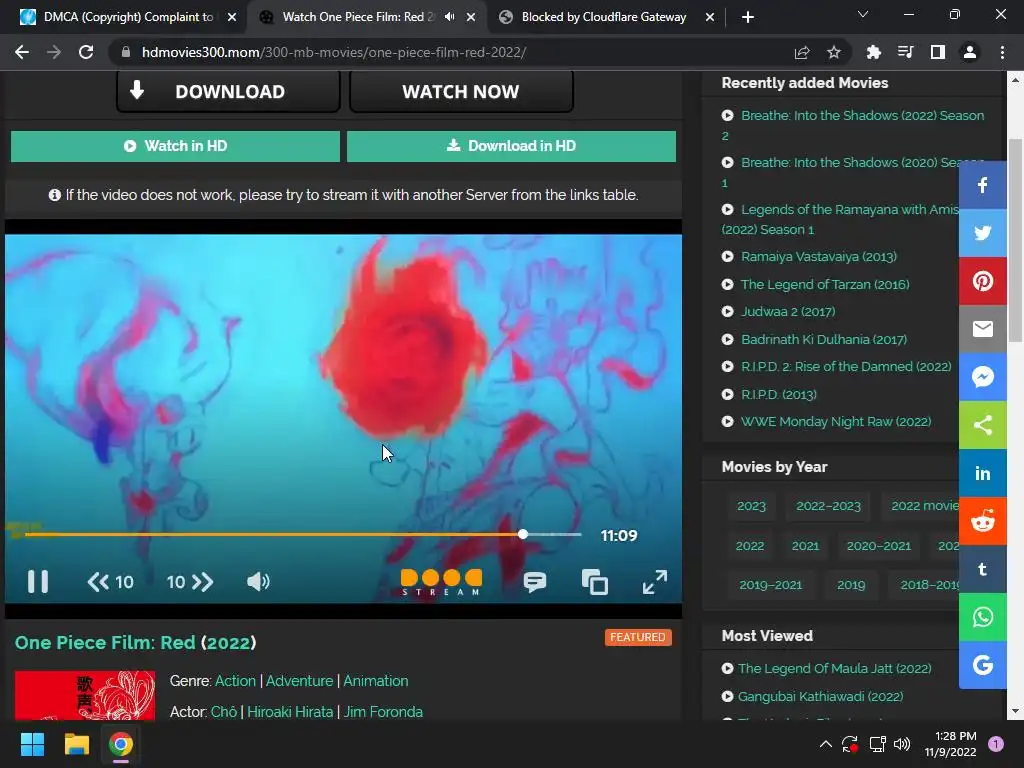This screenshot has height=768, width=1024.
Task: Open The Legend of Tarzan (2016) link
Action: (825, 284)
